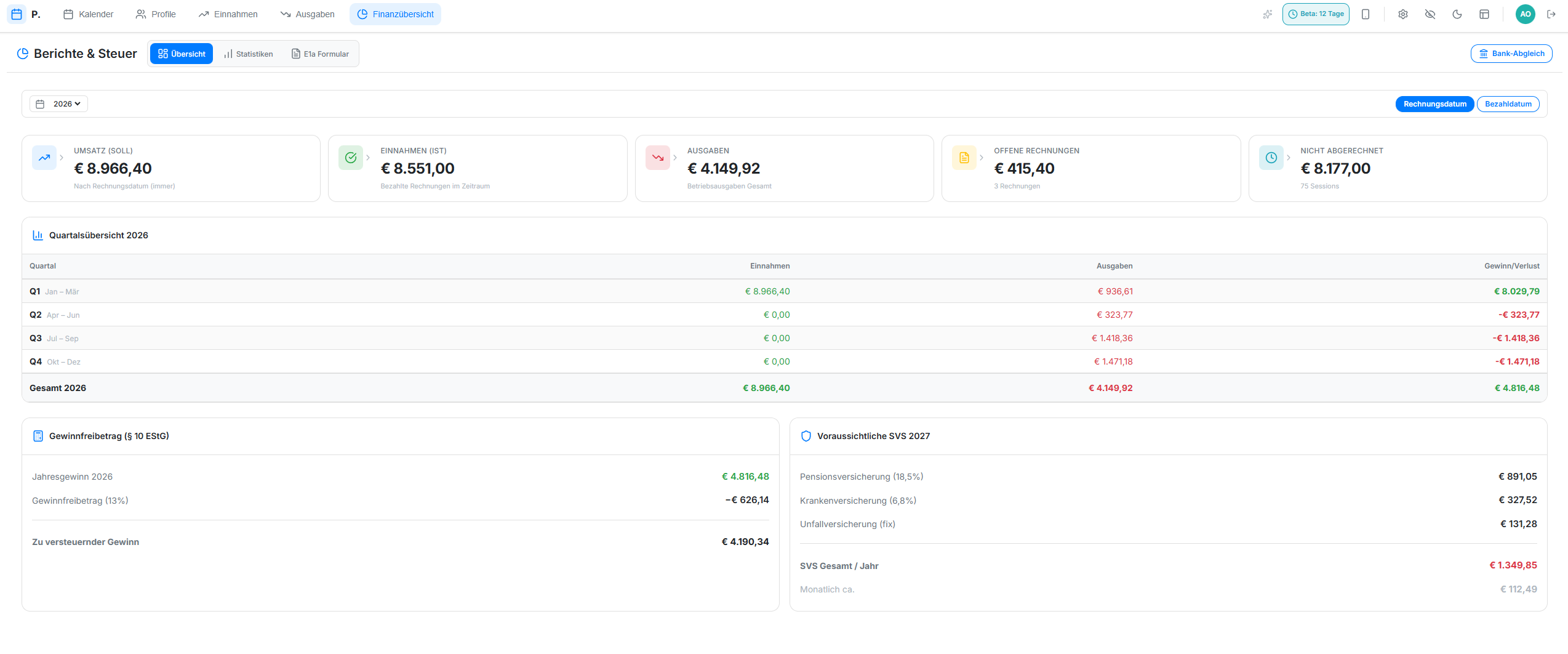Switch to the Statistiken tab
1568x654 pixels.
point(249,54)
